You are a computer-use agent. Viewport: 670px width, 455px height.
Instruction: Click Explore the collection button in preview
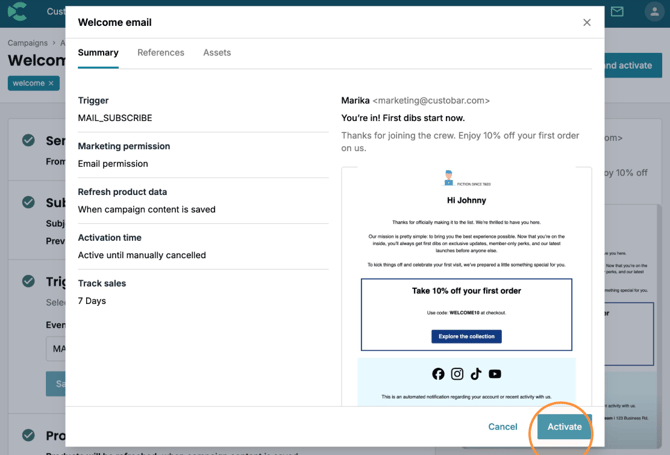466,336
